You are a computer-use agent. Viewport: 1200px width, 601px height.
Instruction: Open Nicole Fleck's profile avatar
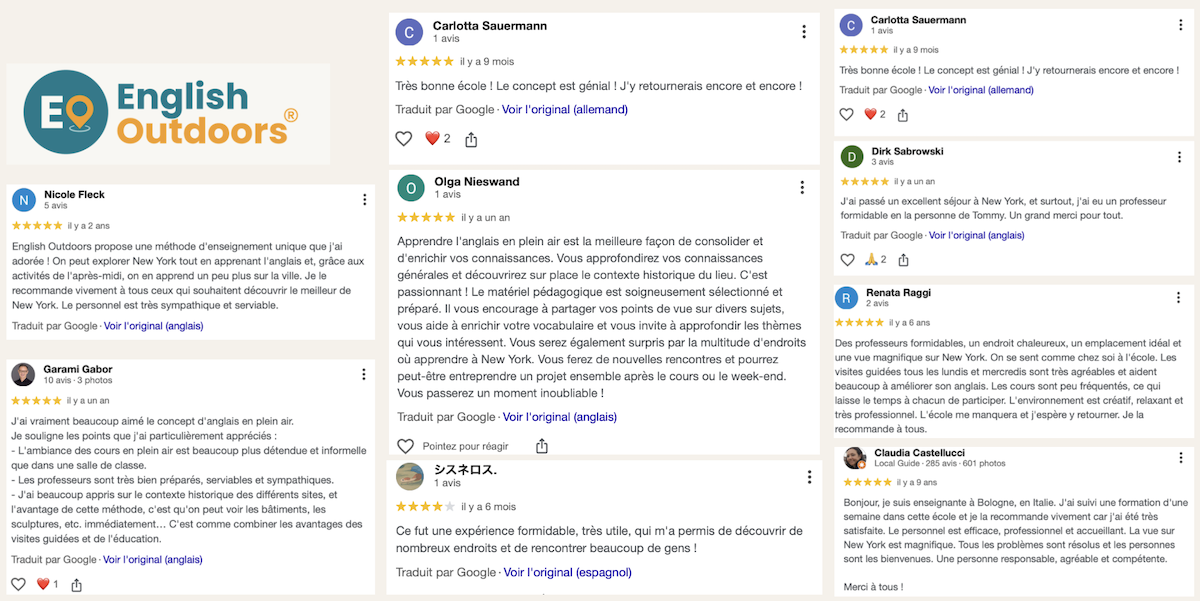click(24, 200)
